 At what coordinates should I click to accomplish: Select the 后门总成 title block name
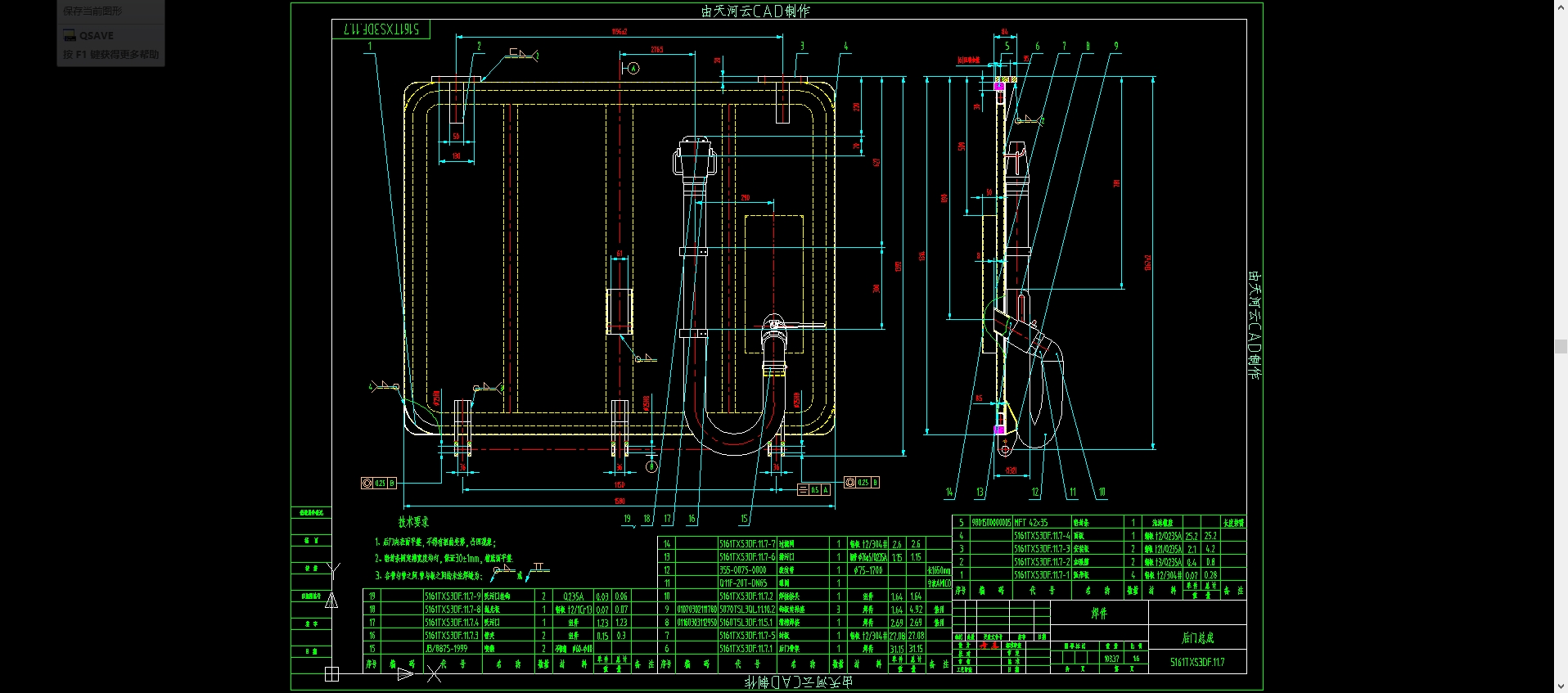click(x=1197, y=637)
